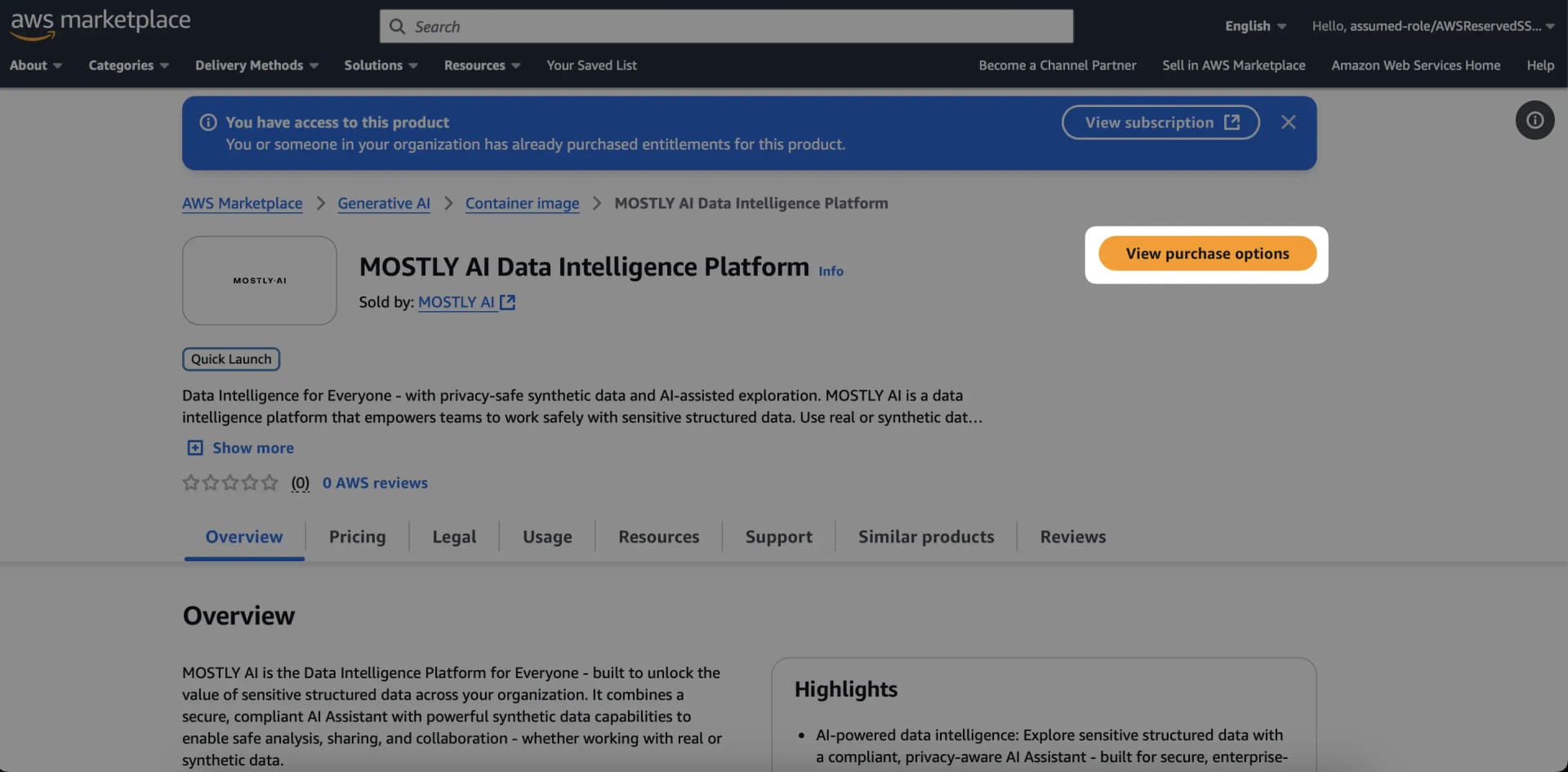
Task: Open the English language dropdown
Action: click(1255, 26)
